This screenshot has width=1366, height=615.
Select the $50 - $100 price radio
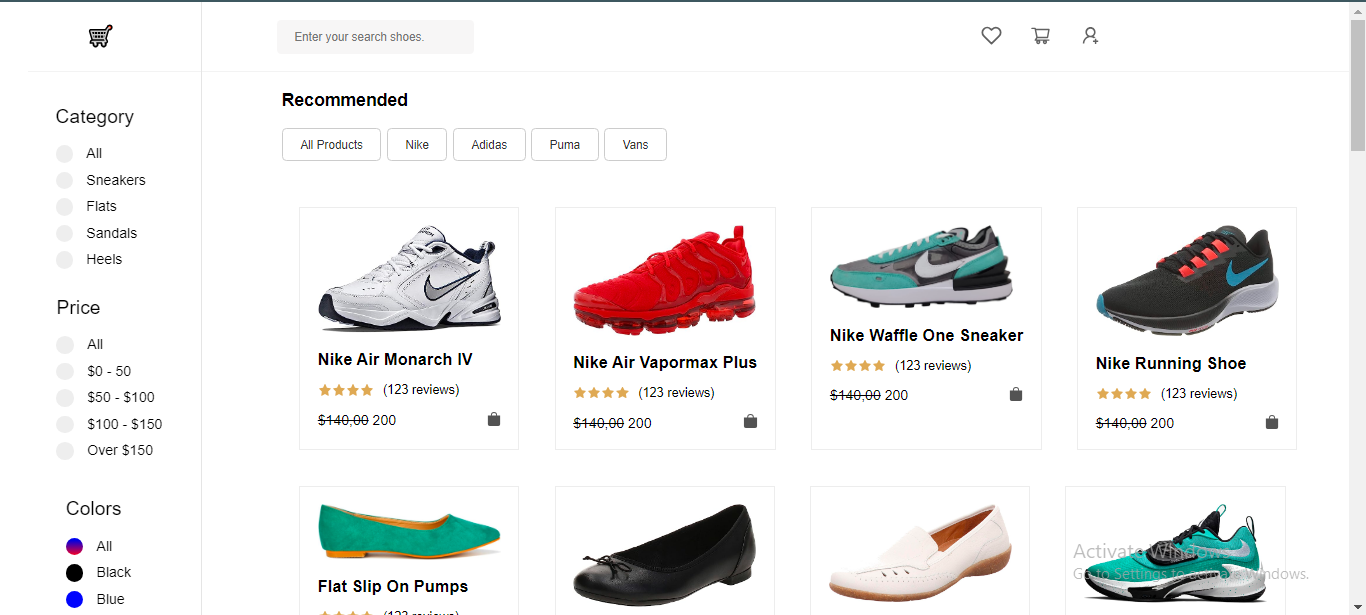pyautogui.click(x=66, y=398)
